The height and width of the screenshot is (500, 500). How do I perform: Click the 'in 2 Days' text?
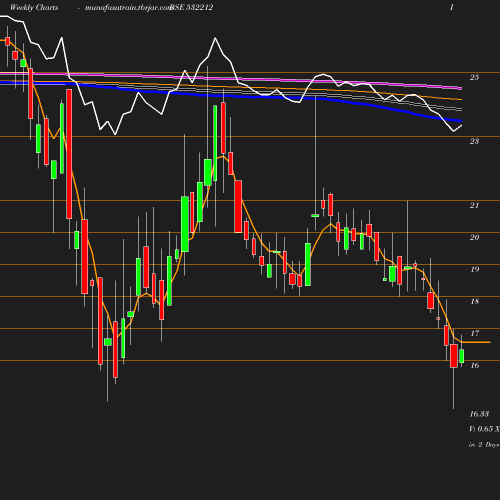(x=484, y=445)
